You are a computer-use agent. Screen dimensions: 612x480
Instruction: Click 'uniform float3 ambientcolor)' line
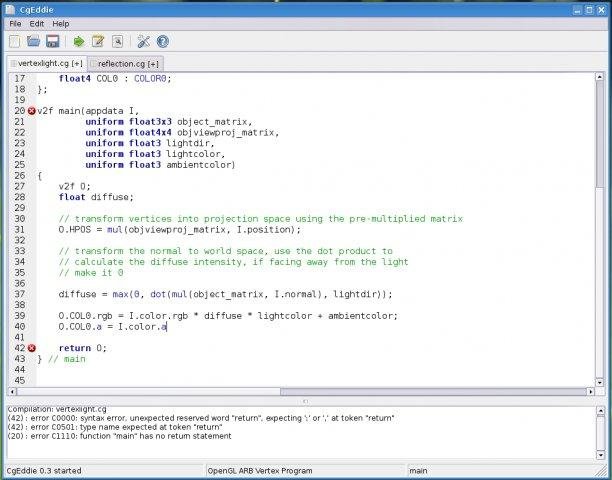[x=160, y=165]
